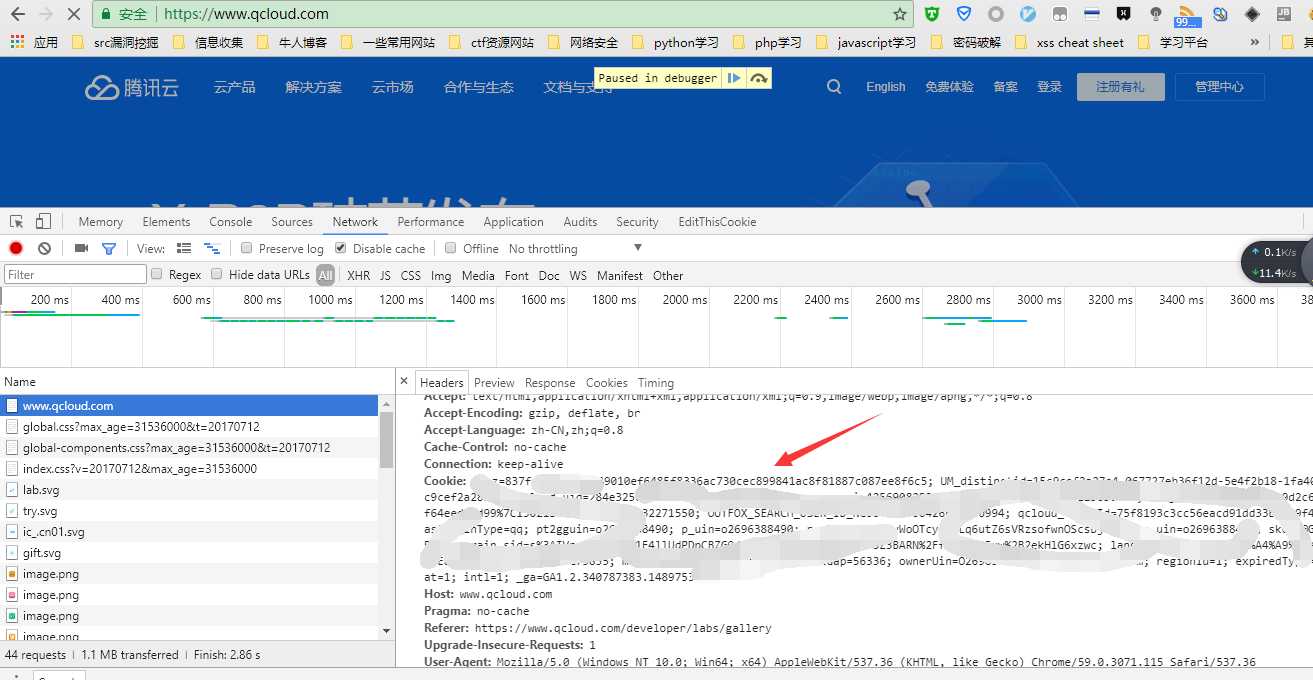Viewport: 1313px width, 680px height.
Task: Click the inspect element cursor icon in DevTools
Action: pyautogui.click(x=17, y=222)
